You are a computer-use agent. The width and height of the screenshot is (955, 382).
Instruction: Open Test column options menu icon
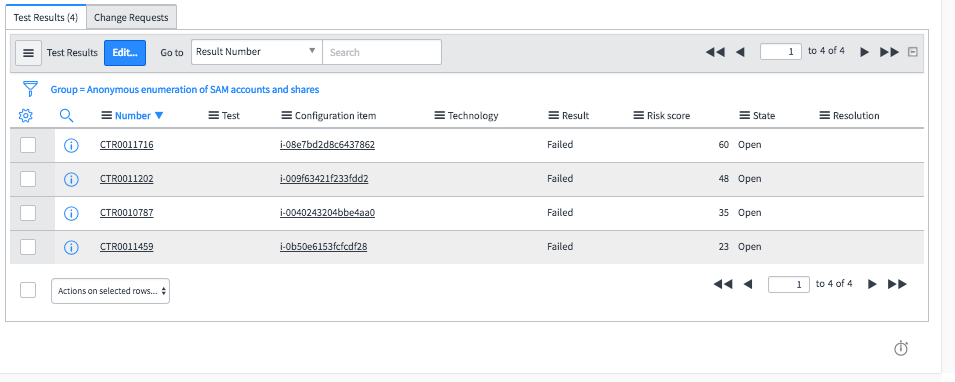214,115
